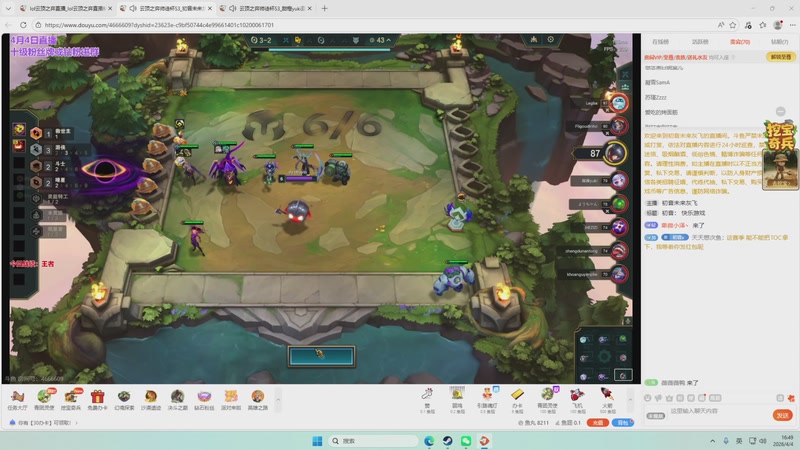The height and width of the screenshot is (450, 800).
Task: Open Microsoft Edge from taskbar
Action: [x=429, y=441]
